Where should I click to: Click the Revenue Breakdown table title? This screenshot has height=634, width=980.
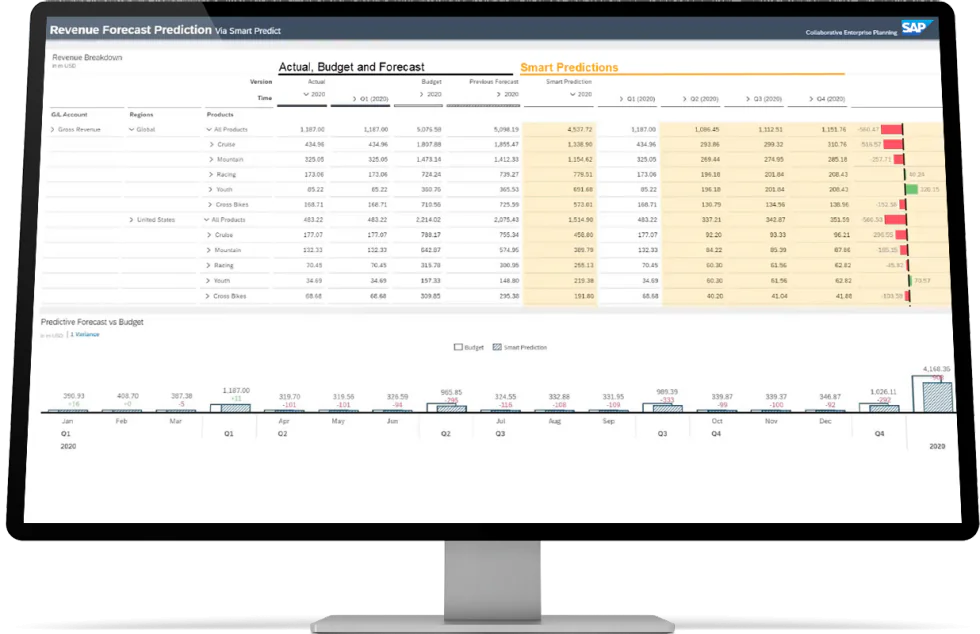[x=87, y=58]
